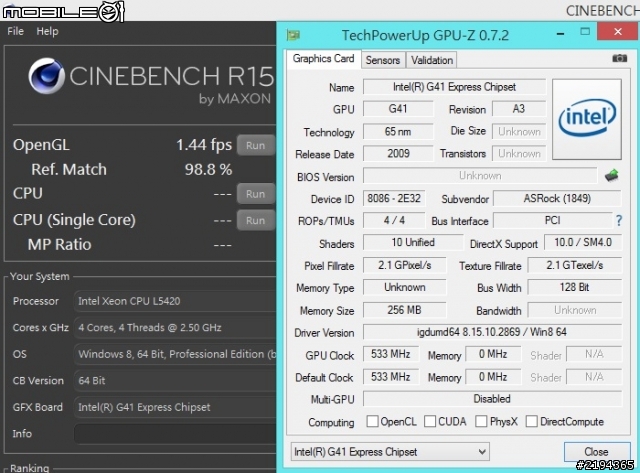640x473 pixels.
Task: Maximize the GPU-Z window
Action: [x=585, y=32]
